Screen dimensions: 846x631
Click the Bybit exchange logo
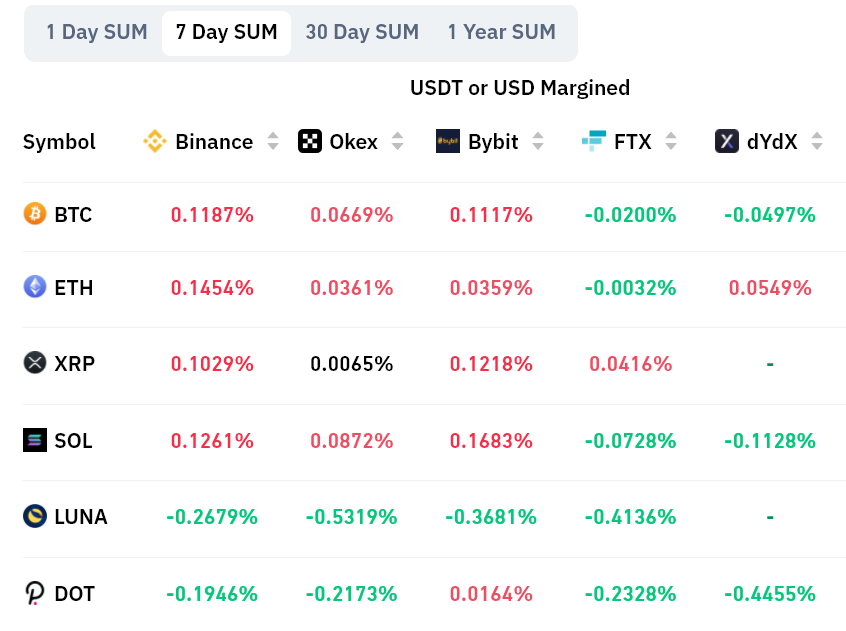[x=448, y=142]
